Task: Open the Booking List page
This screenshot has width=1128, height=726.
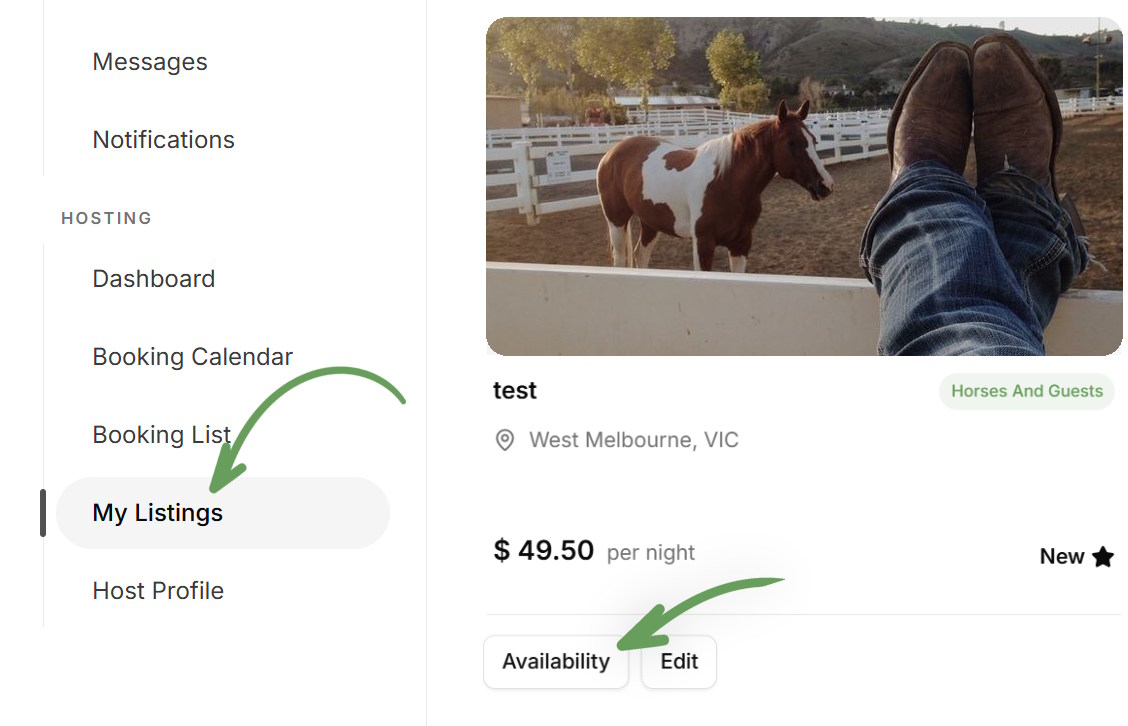Action: (161, 435)
